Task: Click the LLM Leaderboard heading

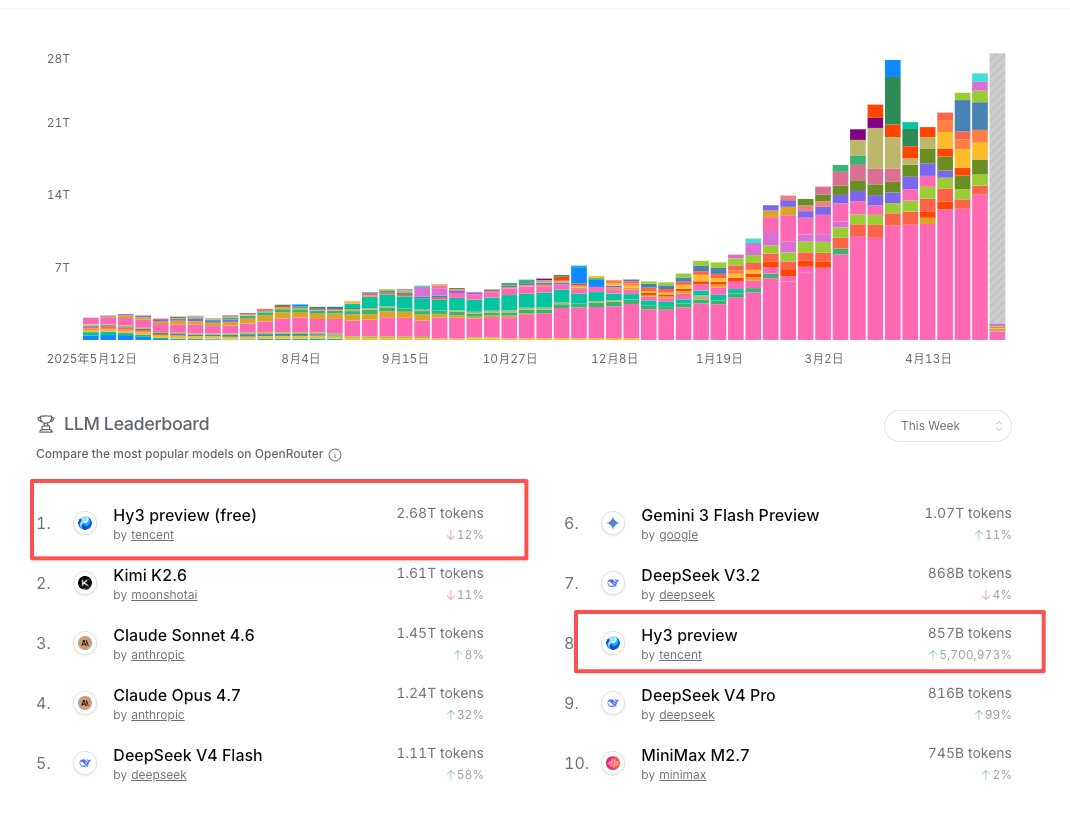Action: click(136, 424)
